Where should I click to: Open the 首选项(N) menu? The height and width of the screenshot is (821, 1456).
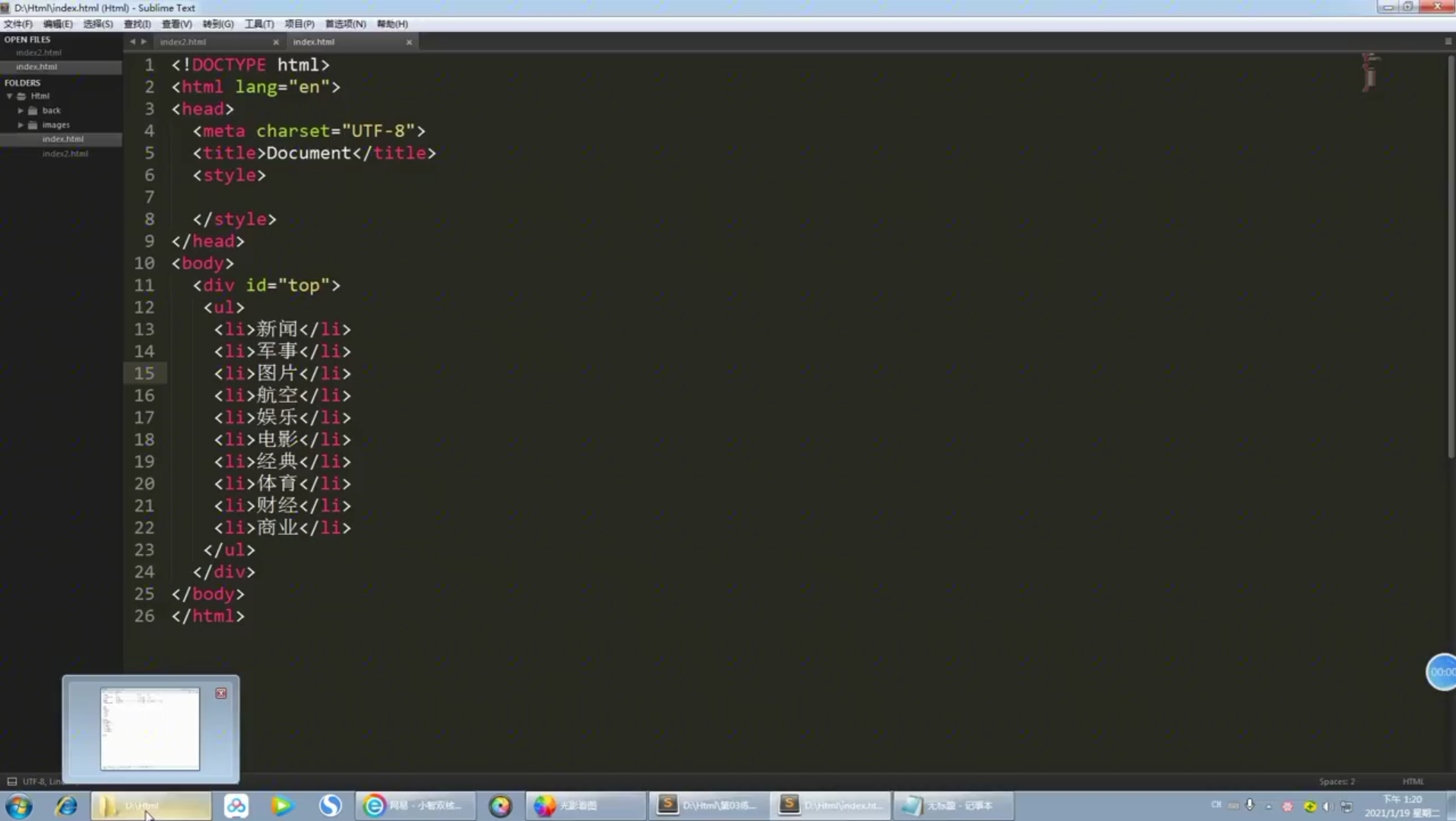pyautogui.click(x=346, y=24)
